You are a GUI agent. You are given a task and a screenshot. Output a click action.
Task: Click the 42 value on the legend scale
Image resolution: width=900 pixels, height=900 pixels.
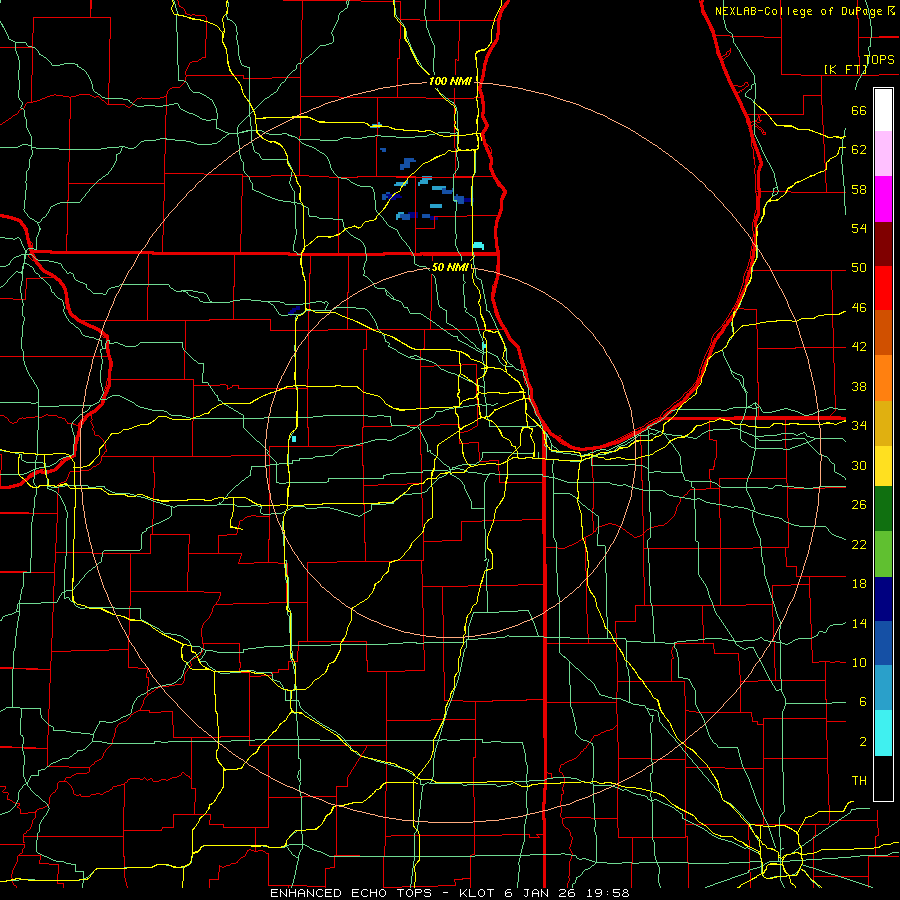(x=859, y=347)
